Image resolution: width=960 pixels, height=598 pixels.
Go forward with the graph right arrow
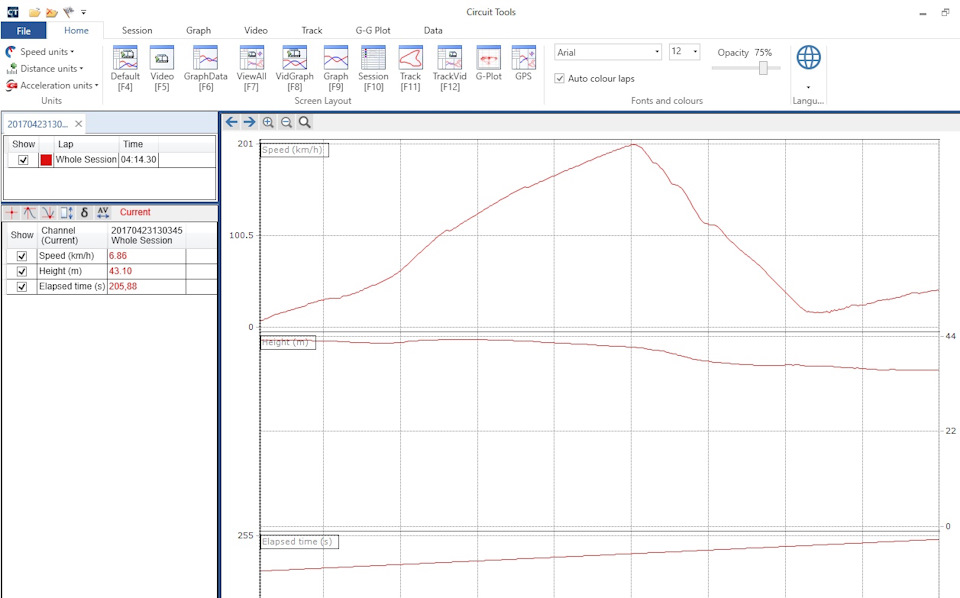click(249, 122)
